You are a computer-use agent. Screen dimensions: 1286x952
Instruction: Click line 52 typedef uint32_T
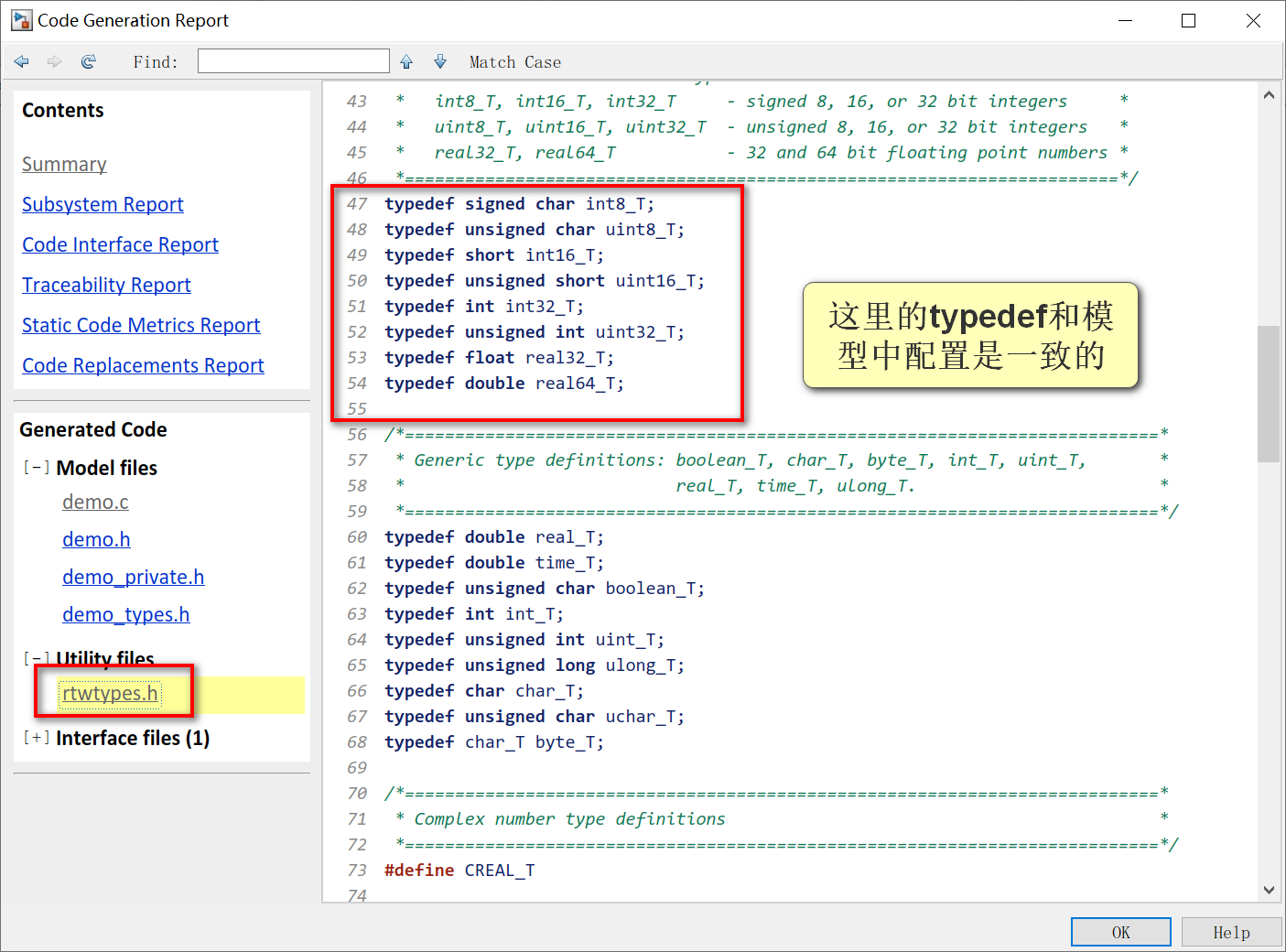point(535,332)
